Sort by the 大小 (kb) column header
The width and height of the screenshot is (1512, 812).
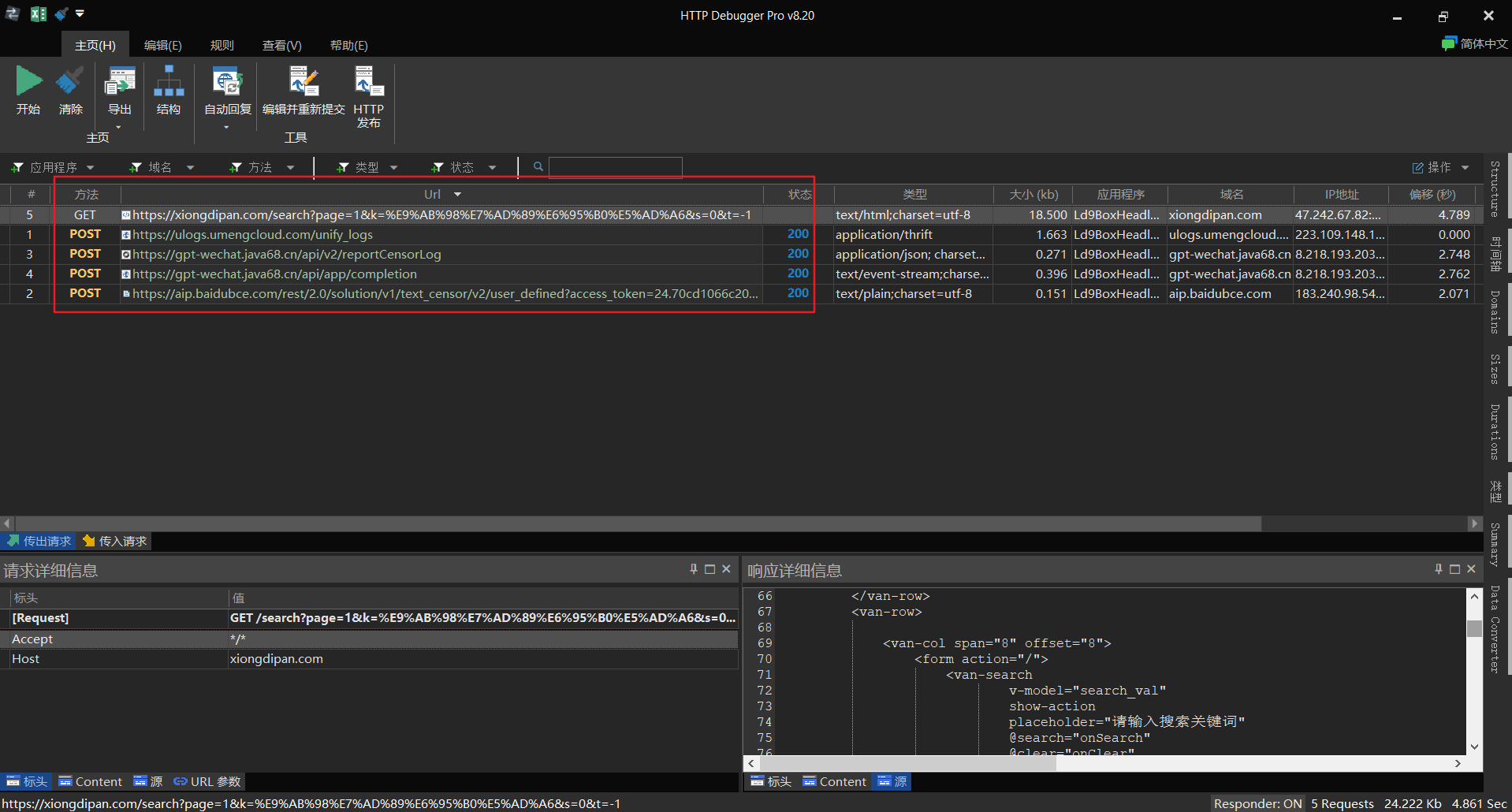pos(1033,194)
